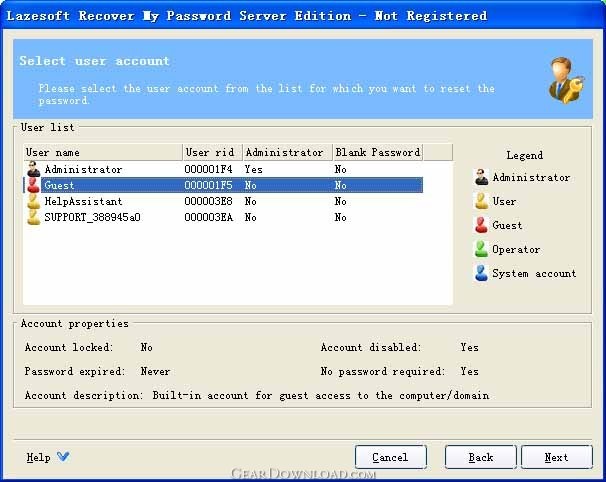Click the rid value 000003EA

click(208, 217)
